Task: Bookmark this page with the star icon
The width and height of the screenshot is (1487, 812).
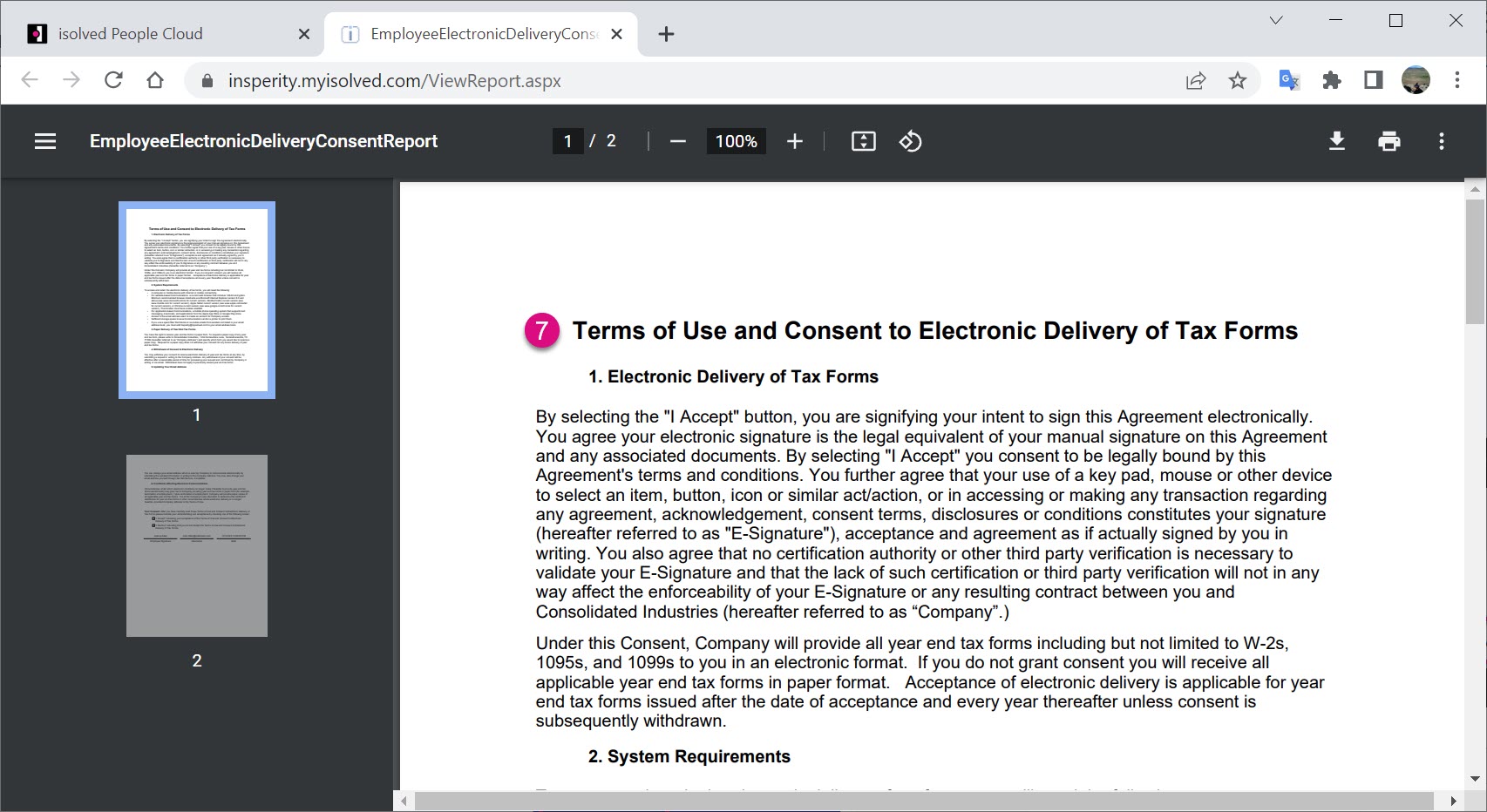Action: pos(1237,81)
